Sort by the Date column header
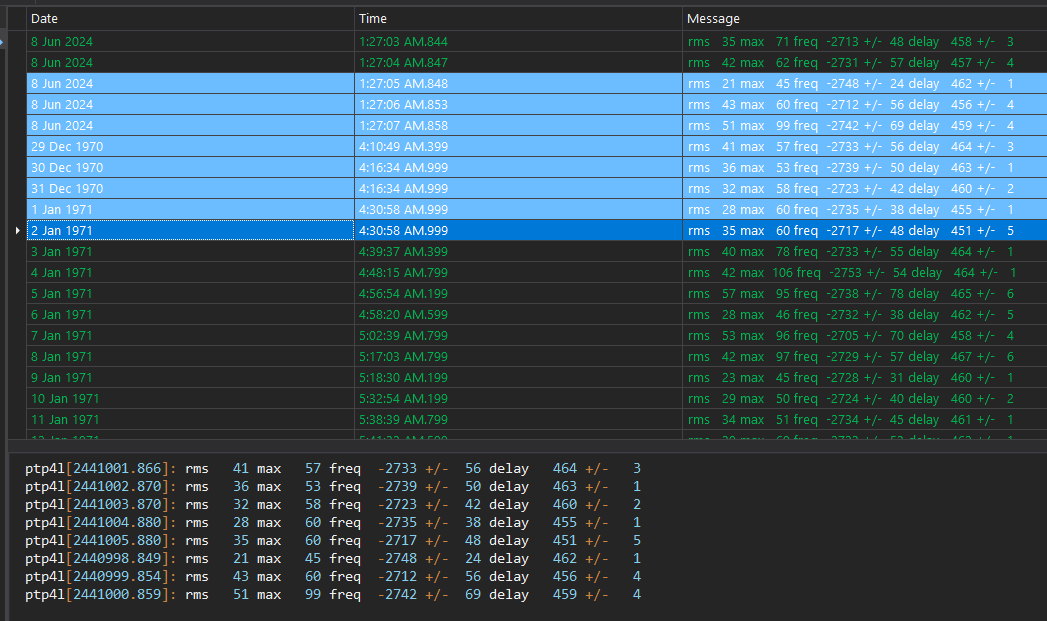 point(190,19)
